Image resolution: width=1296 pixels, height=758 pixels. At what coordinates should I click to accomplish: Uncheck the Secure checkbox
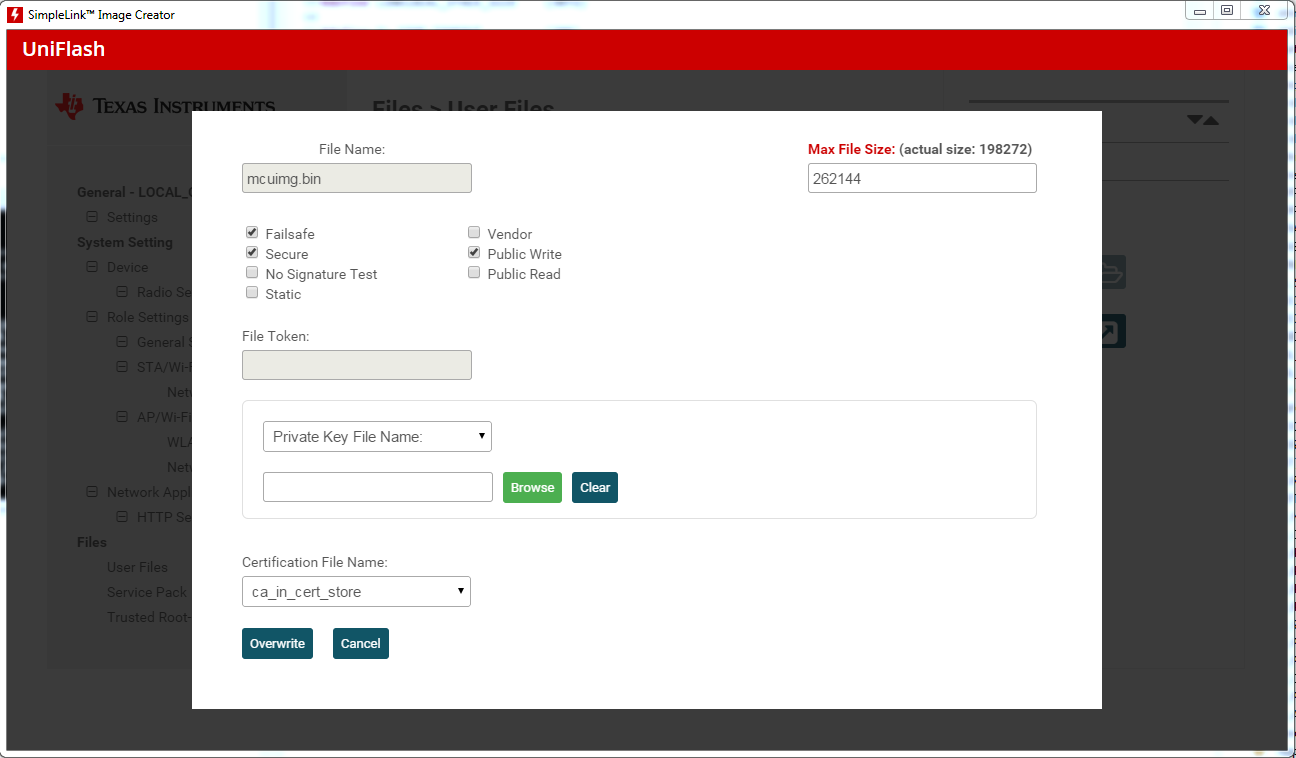252,253
